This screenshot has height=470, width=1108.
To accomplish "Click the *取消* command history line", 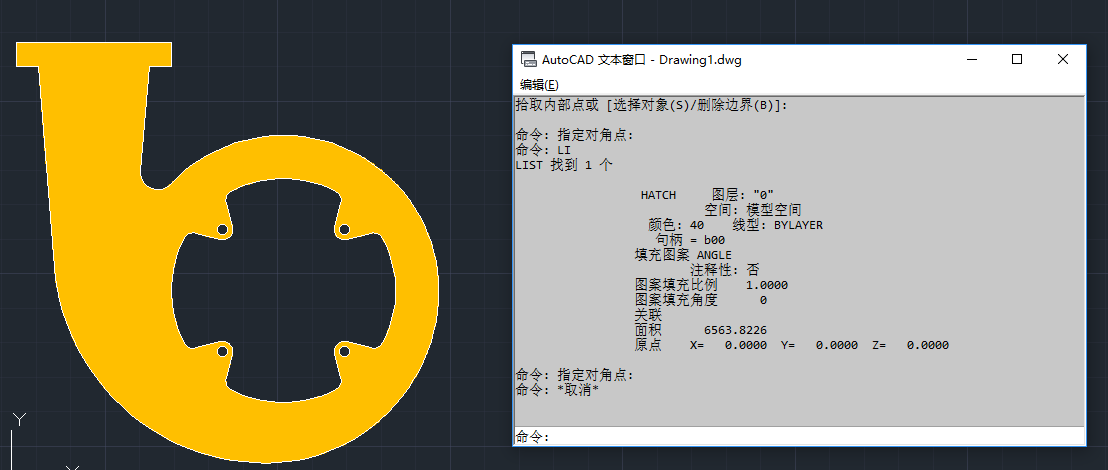I will click(557, 390).
